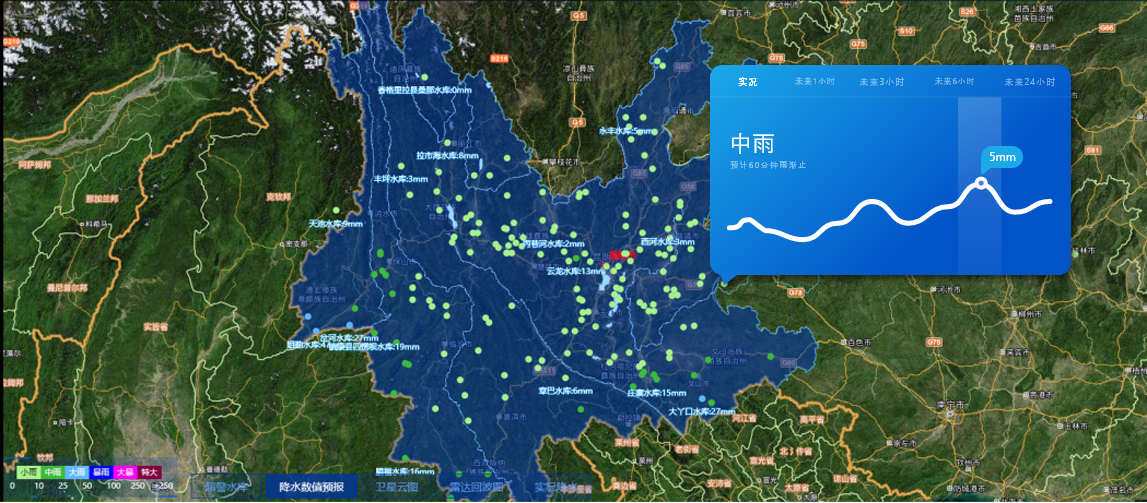Show the 雷达回波图 layer
1147x503 pixels.
click(x=476, y=487)
